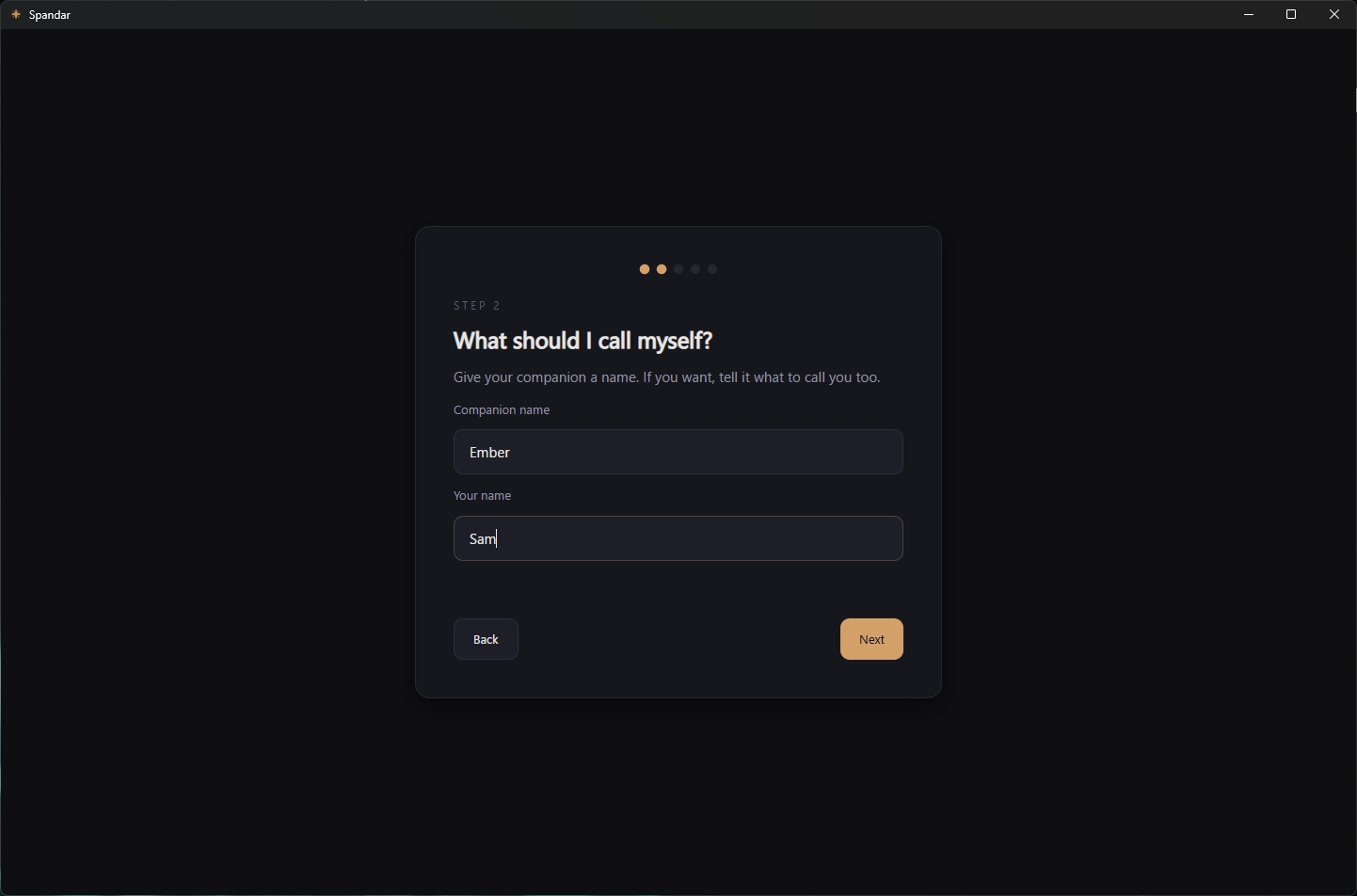Click the Spandar app icon in title bar
Image resolution: width=1357 pixels, height=896 pixels.
[x=16, y=15]
